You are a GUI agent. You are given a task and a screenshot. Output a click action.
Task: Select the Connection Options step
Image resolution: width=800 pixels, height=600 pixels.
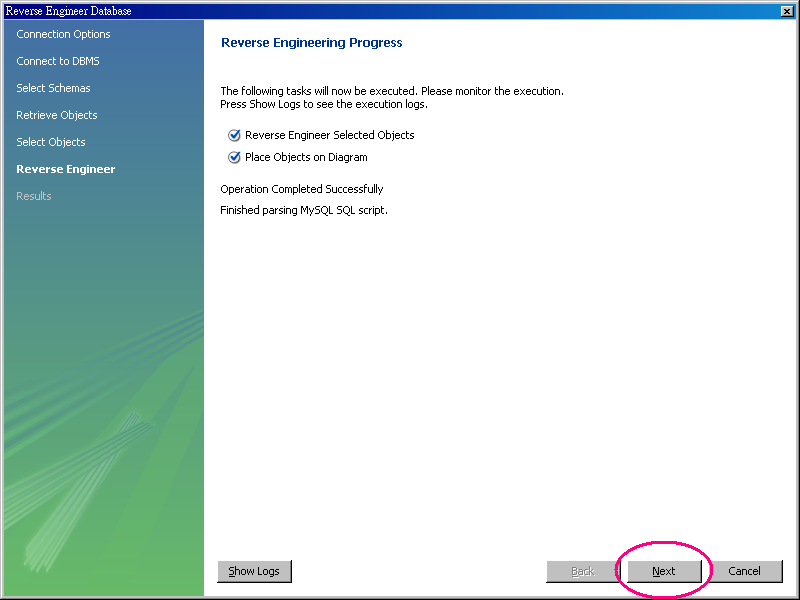click(63, 34)
